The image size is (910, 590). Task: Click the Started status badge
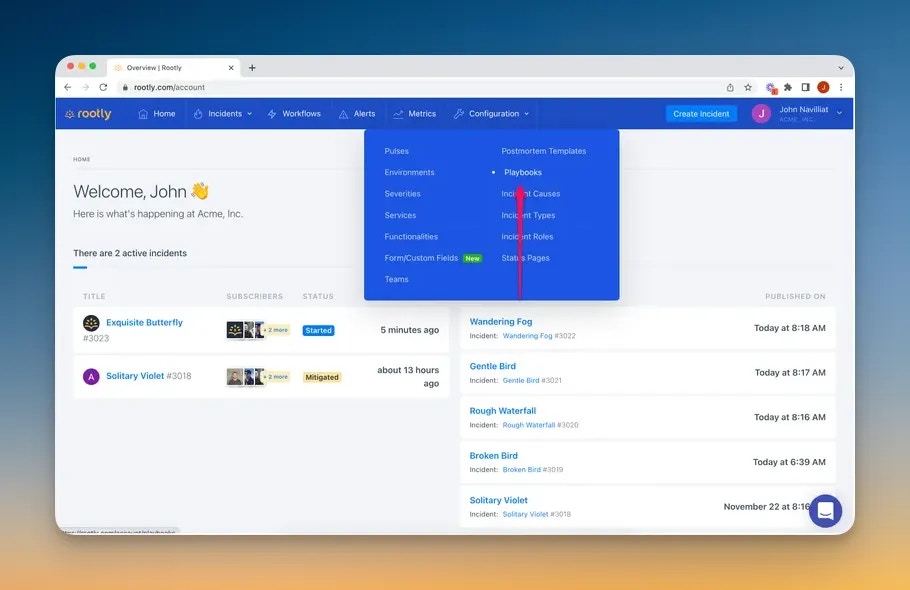[319, 331]
